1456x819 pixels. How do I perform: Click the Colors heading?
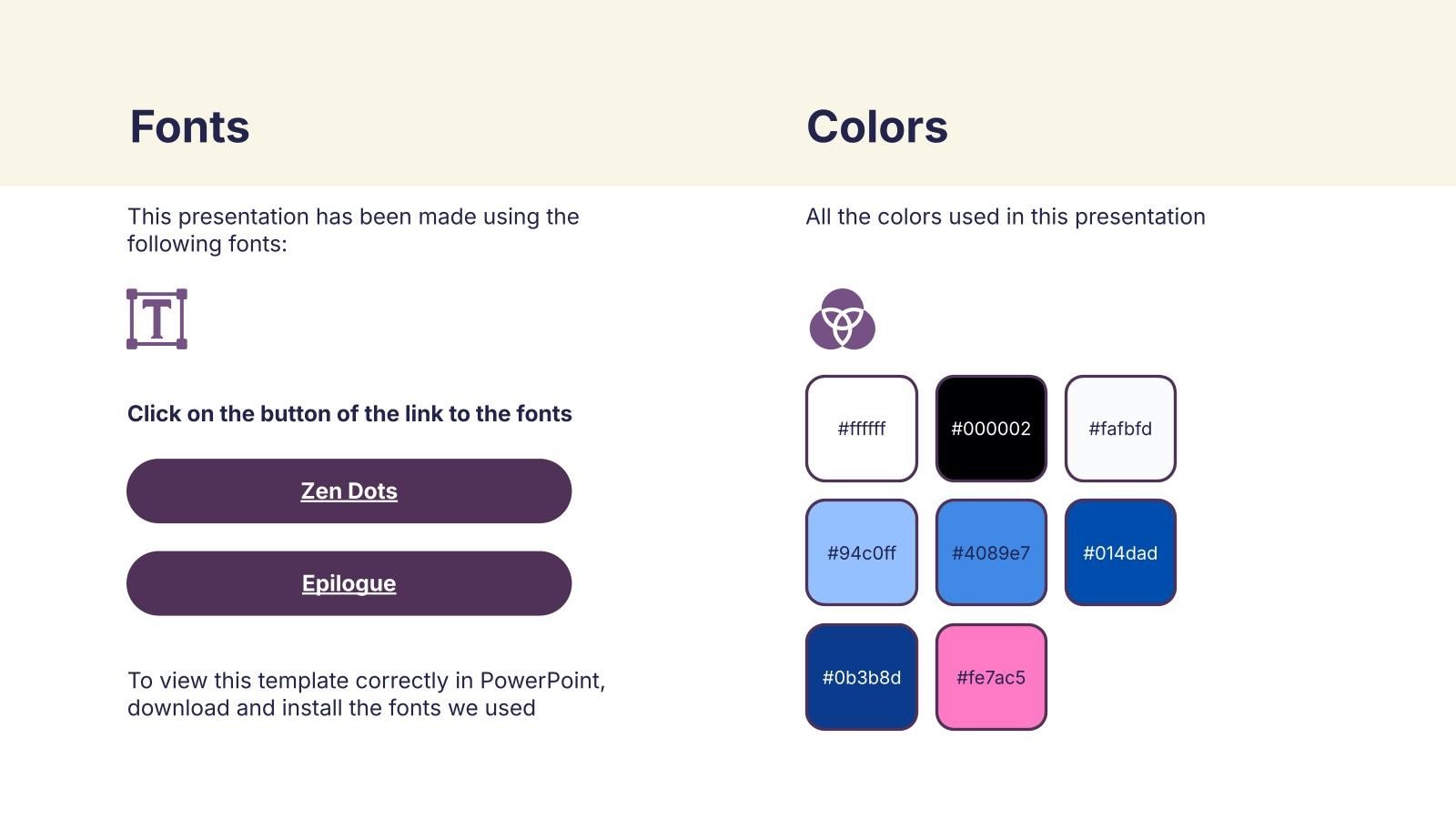[876, 126]
